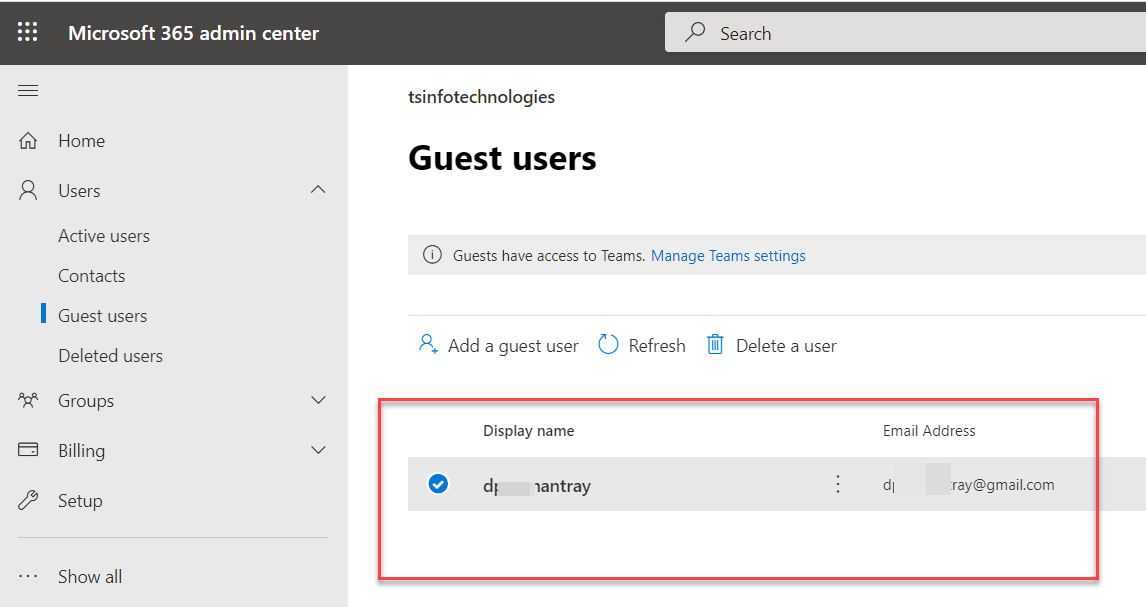The width and height of the screenshot is (1146, 607).
Task: Open the app launcher waffle icon
Action: [x=28, y=33]
